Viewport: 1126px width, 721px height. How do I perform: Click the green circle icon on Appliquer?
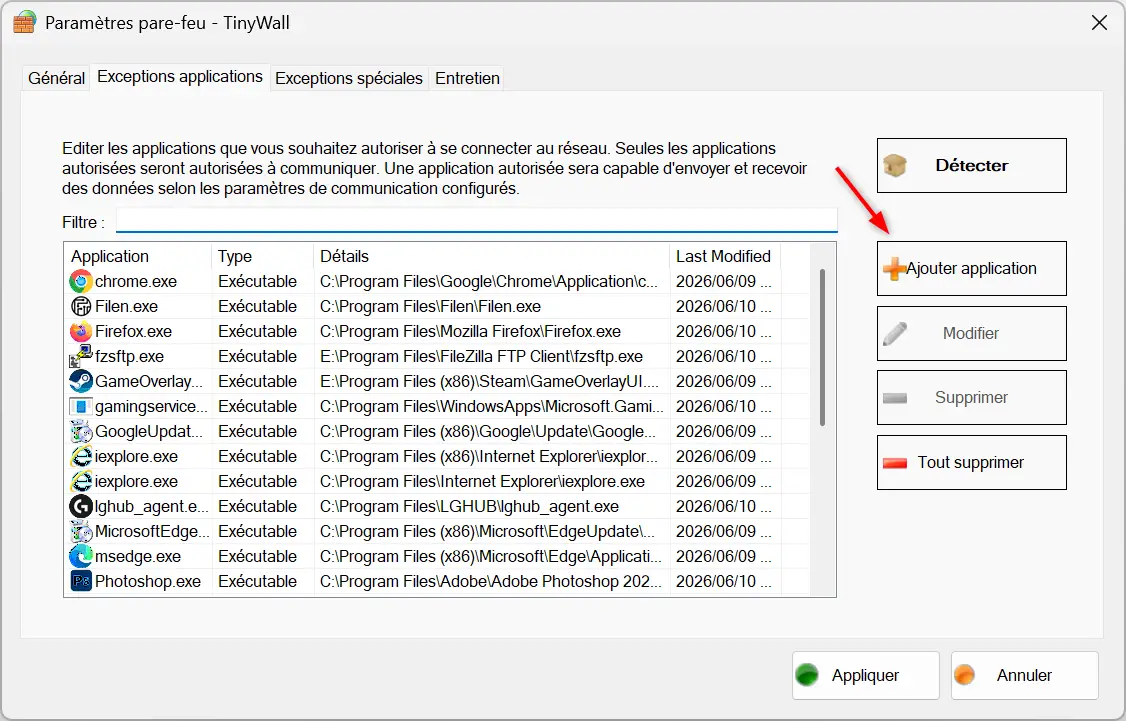click(807, 676)
